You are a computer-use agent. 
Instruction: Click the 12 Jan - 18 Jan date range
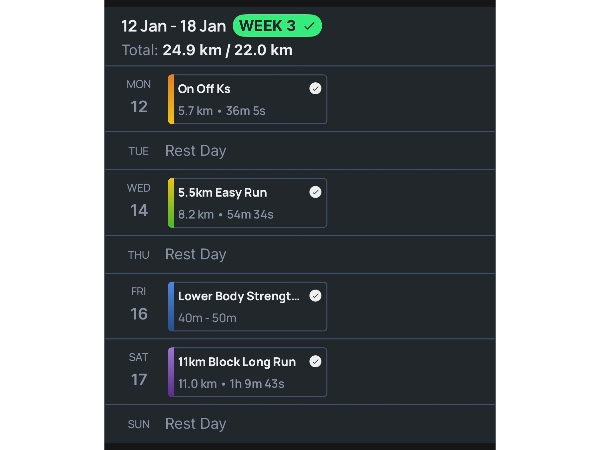pos(173,25)
